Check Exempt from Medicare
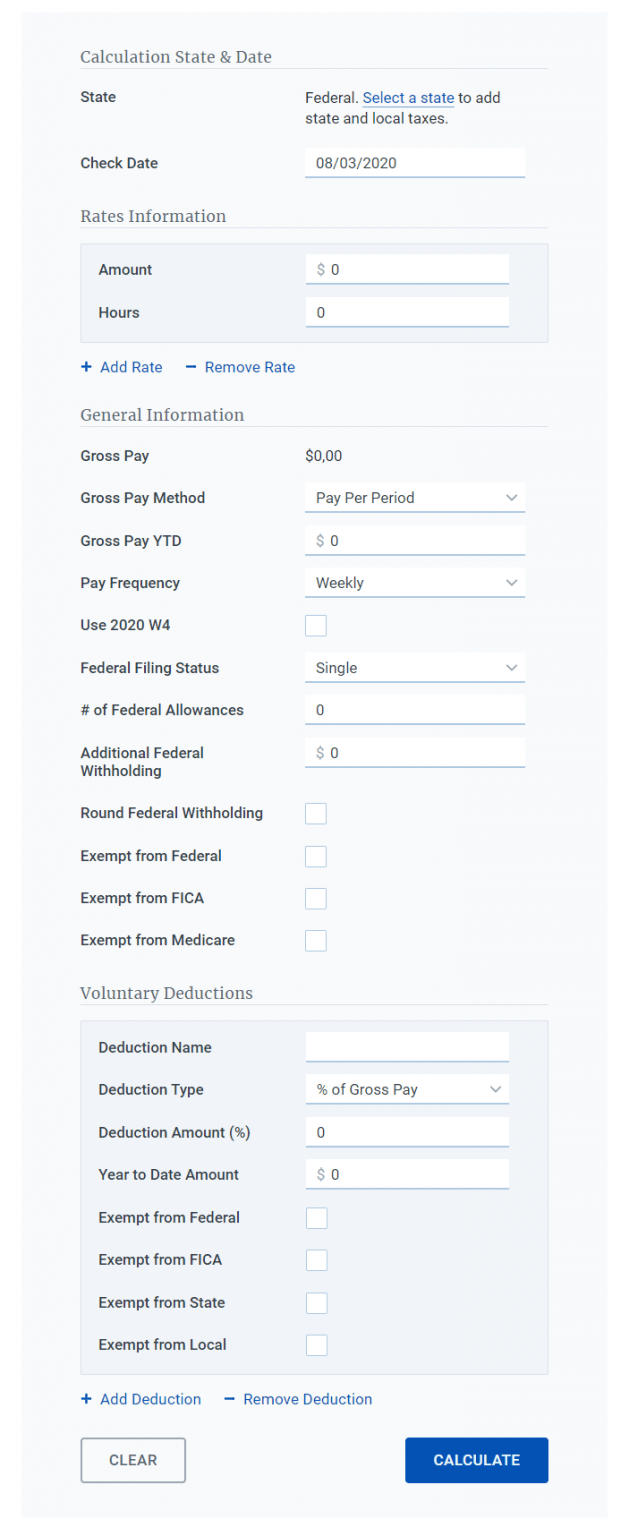This screenshot has width=629, height=1536. (315, 940)
